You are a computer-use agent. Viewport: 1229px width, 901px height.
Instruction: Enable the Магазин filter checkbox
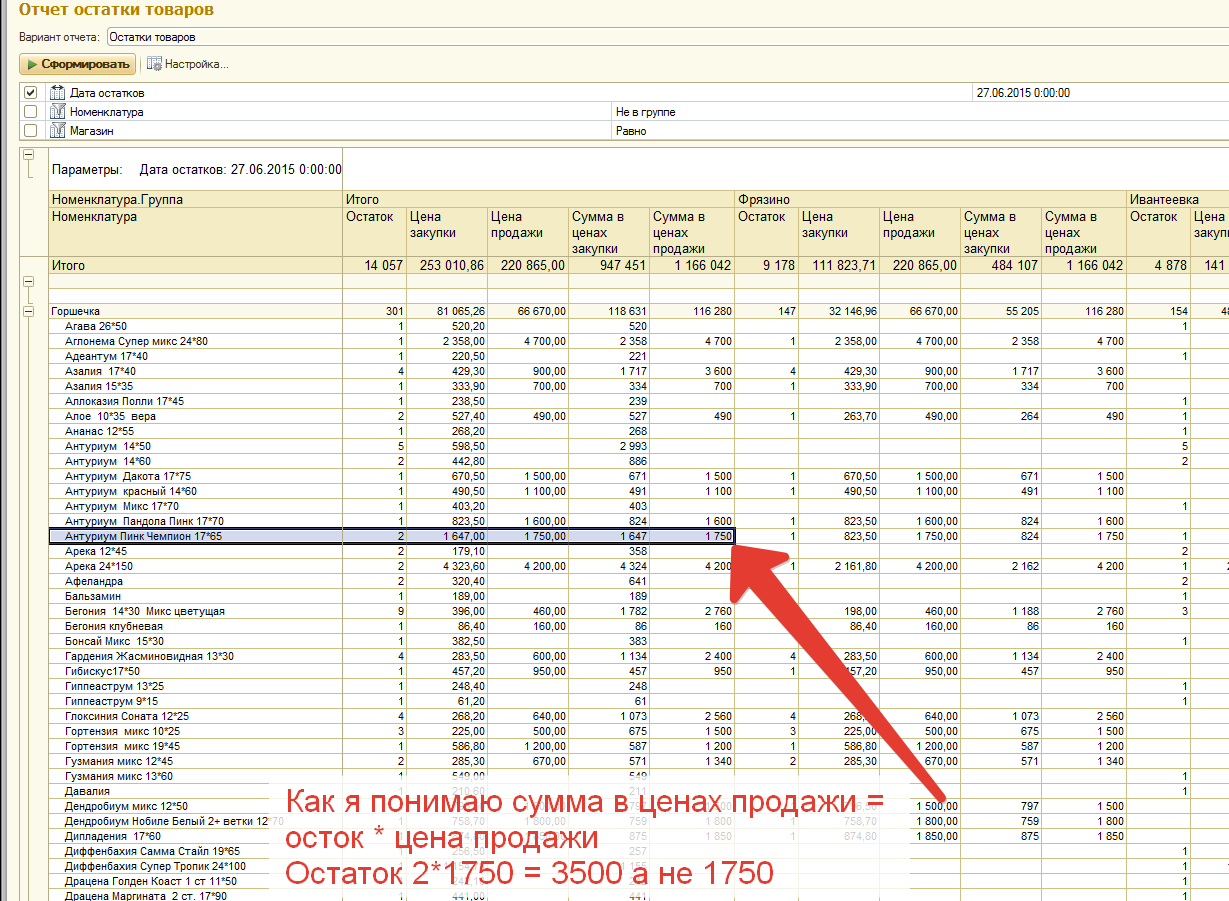click(x=30, y=131)
